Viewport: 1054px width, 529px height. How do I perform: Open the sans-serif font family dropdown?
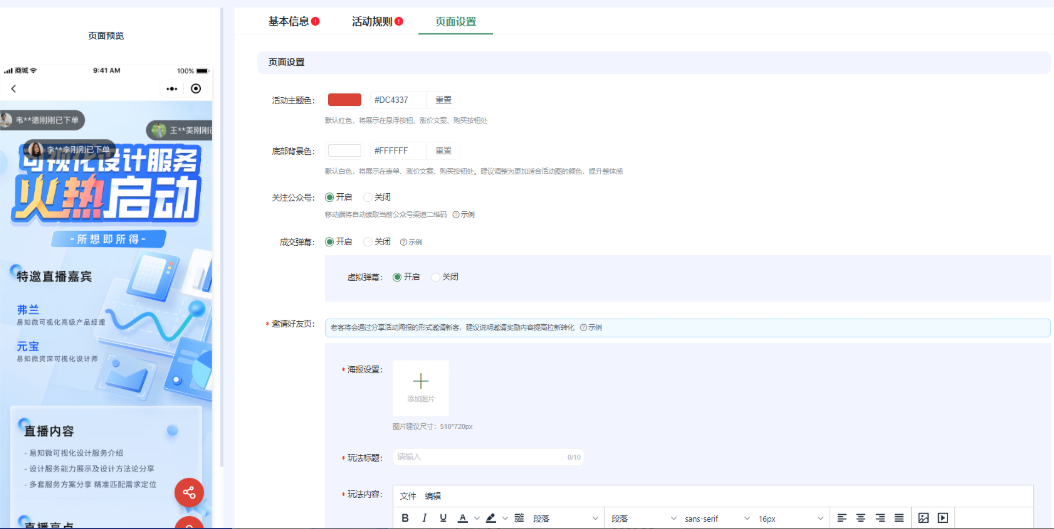715,518
